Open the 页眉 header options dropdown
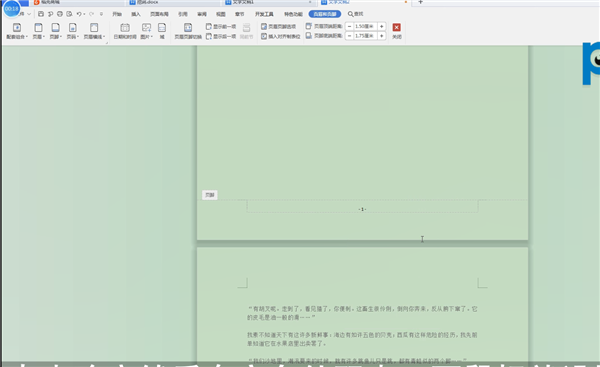Viewport: 600px width, 367px height. tap(38, 31)
